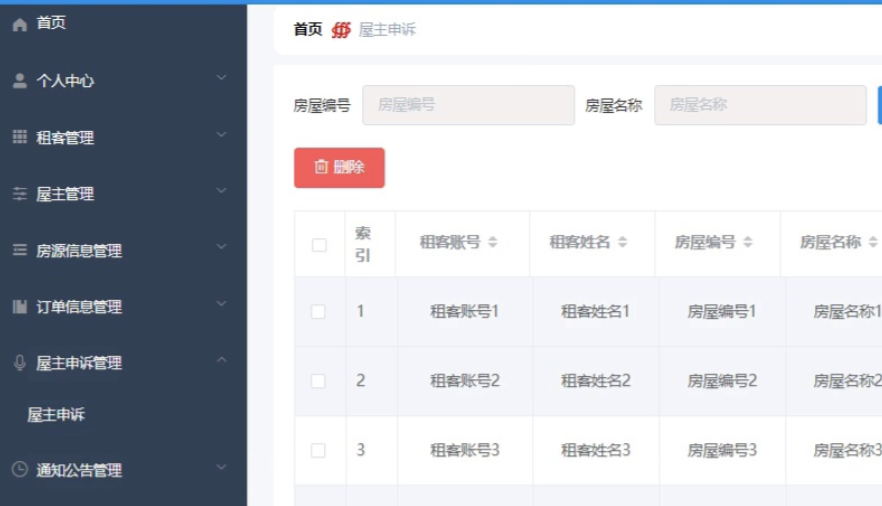Click the person icon beside 个人中心
This screenshot has width=882, height=506.
point(20,81)
